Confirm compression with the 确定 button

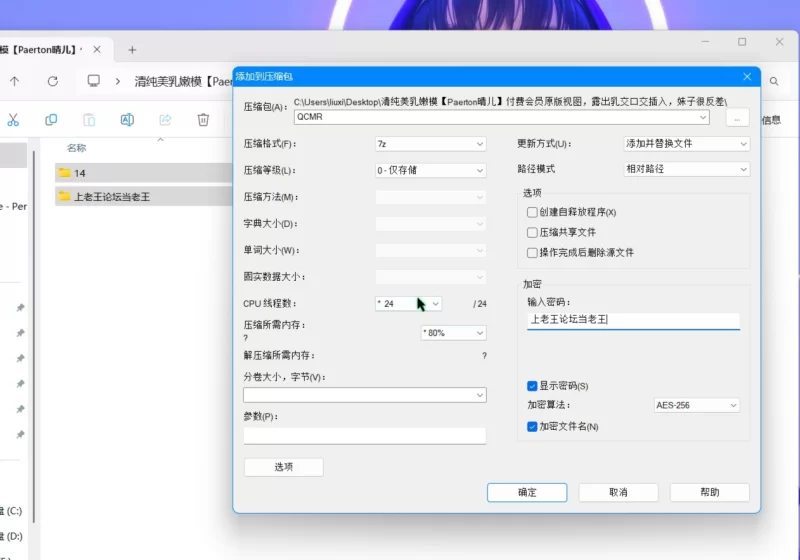tap(527, 492)
